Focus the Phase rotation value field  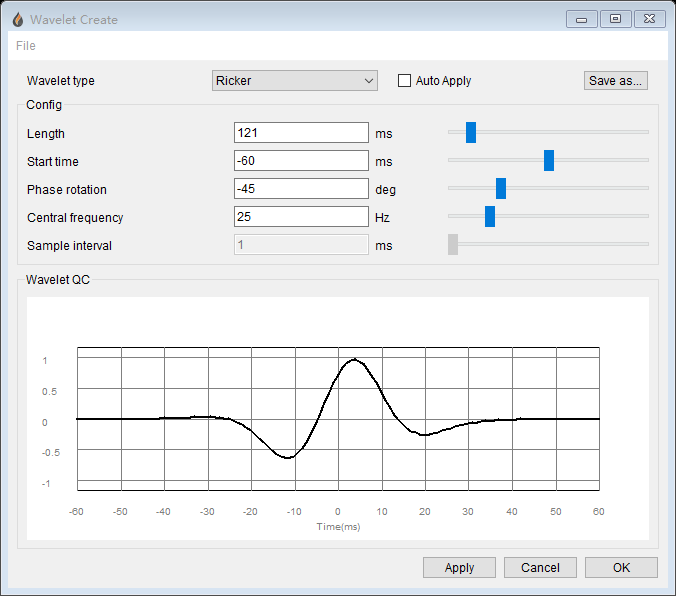301,189
